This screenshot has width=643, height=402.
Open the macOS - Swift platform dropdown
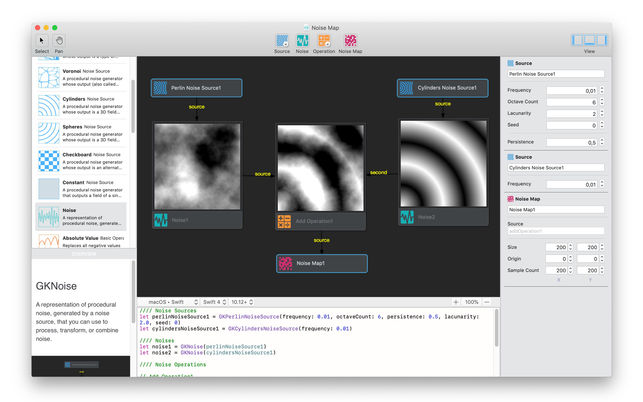click(170, 302)
